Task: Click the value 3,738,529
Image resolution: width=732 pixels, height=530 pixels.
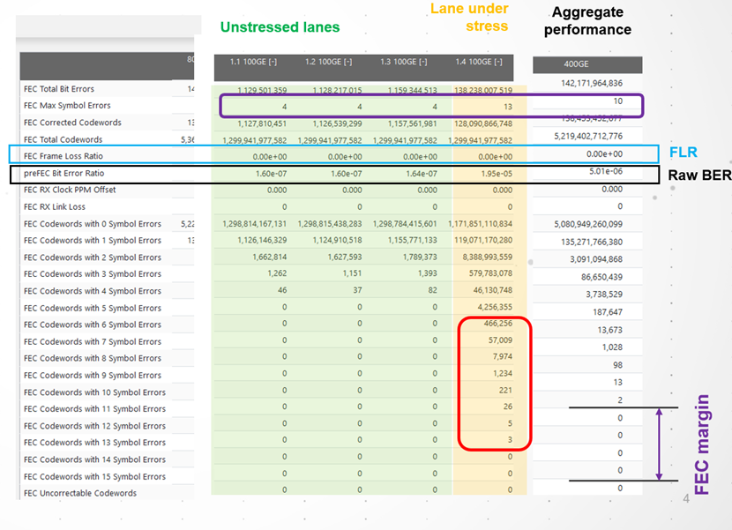Action: coord(604,294)
